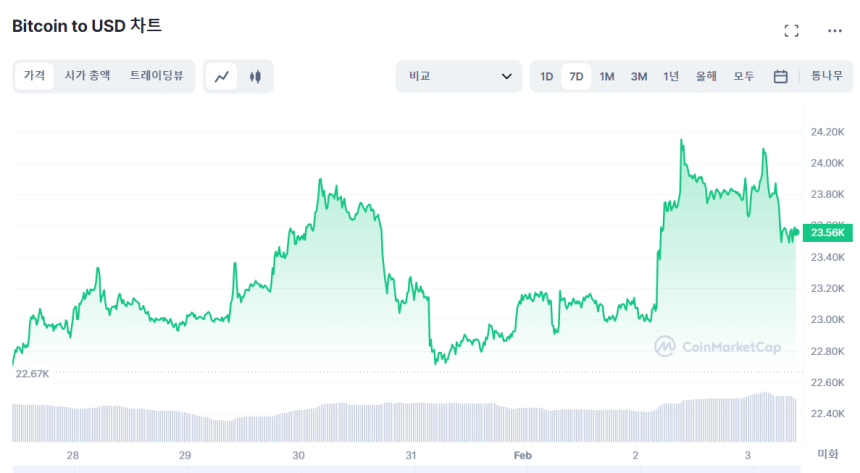The width and height of the screenshot is (860, 473).
Task: Select 1D time range
Action: [547, 76]
